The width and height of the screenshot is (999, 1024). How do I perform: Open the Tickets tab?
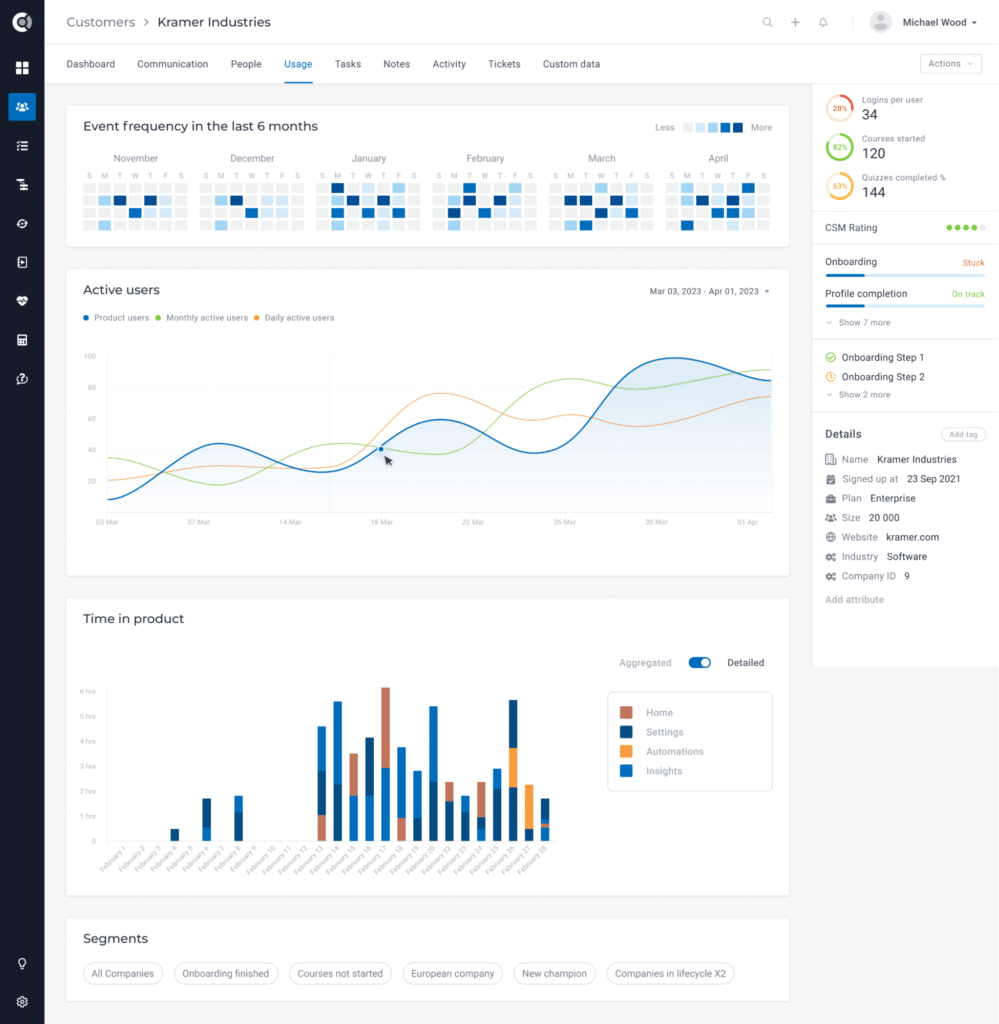[x=504, y=63]
